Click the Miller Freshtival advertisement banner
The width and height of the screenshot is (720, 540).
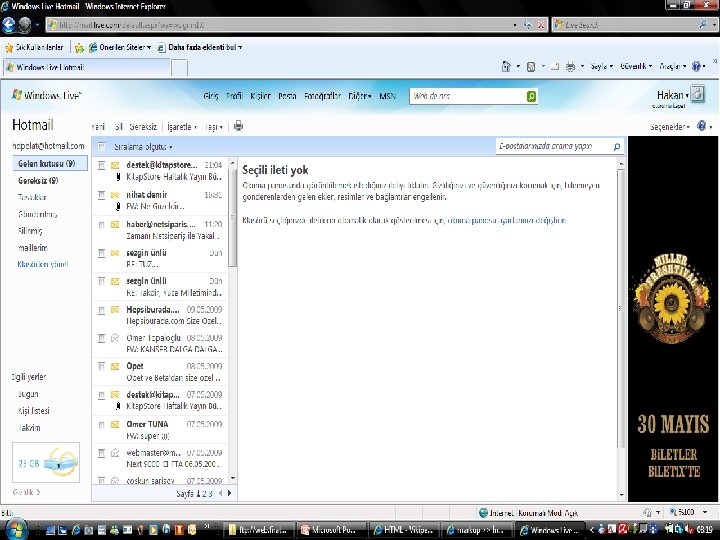673,319
